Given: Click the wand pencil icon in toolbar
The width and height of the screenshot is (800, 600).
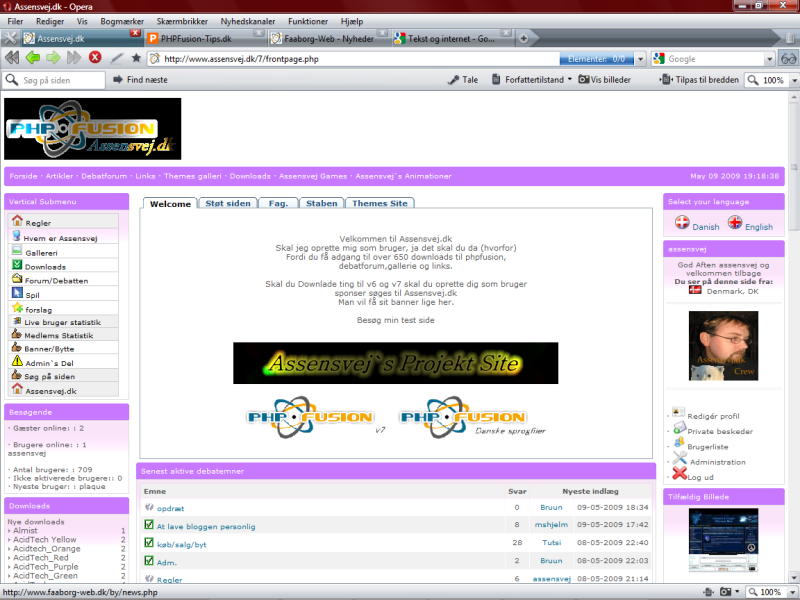Looking at the screenshot, I should (117, 58).
